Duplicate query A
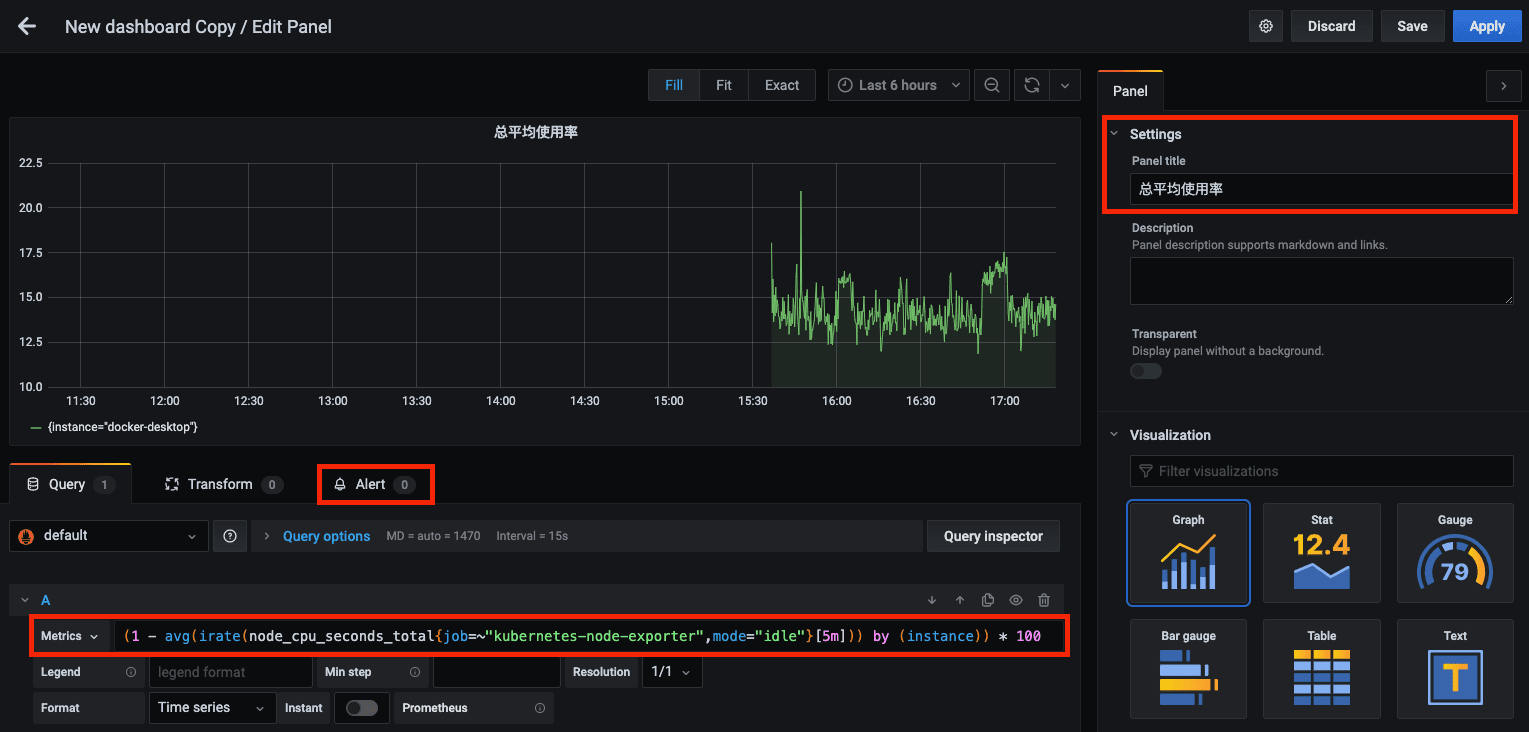Viewport: 1529px width, 732px height. coord(988,600)
